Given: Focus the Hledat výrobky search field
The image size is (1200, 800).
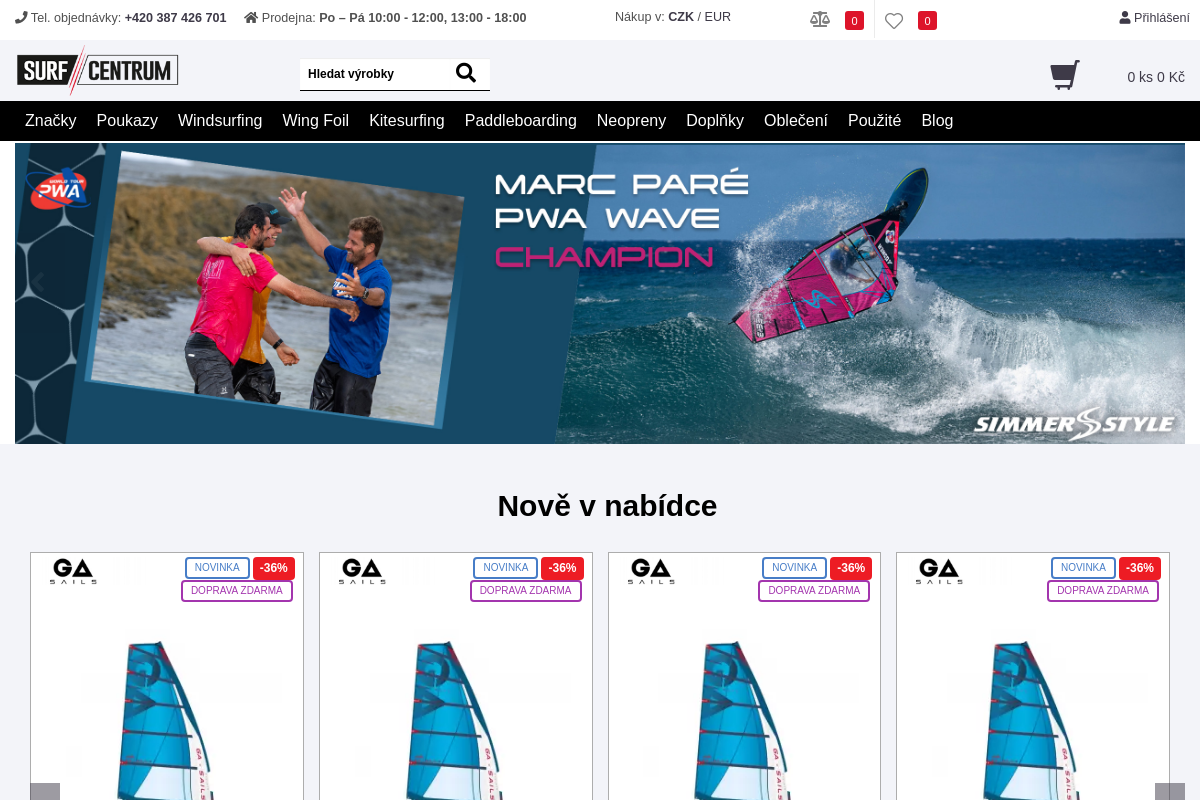Looking at the screenshot, I should click(x=376, y=74).
